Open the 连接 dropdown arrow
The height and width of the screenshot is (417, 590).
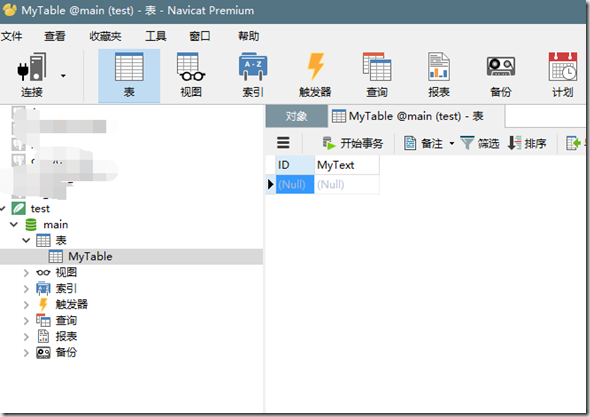click(63, 76)
